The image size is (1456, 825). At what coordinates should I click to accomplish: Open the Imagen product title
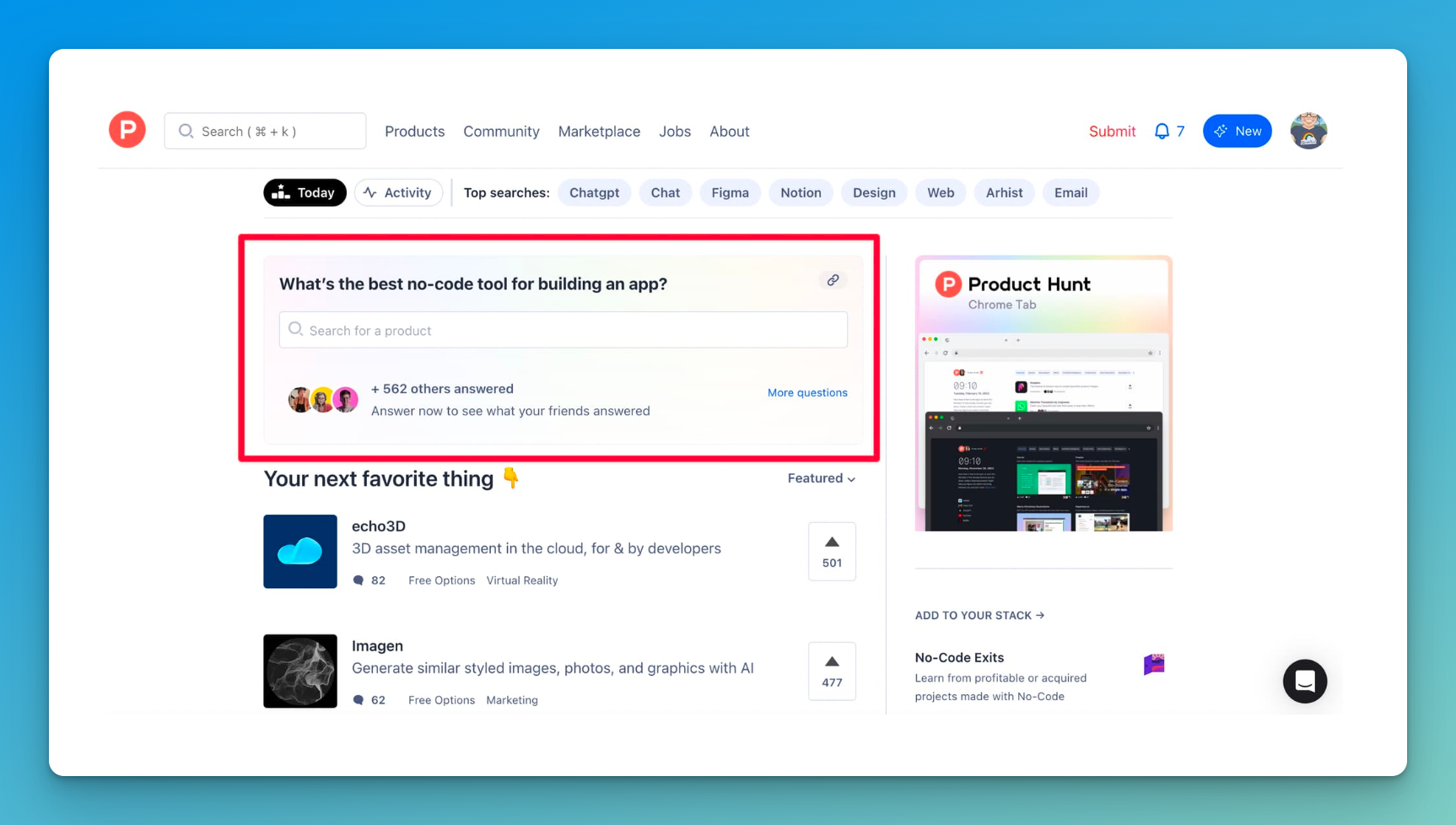pyautogui.click(x=377, y=645)
